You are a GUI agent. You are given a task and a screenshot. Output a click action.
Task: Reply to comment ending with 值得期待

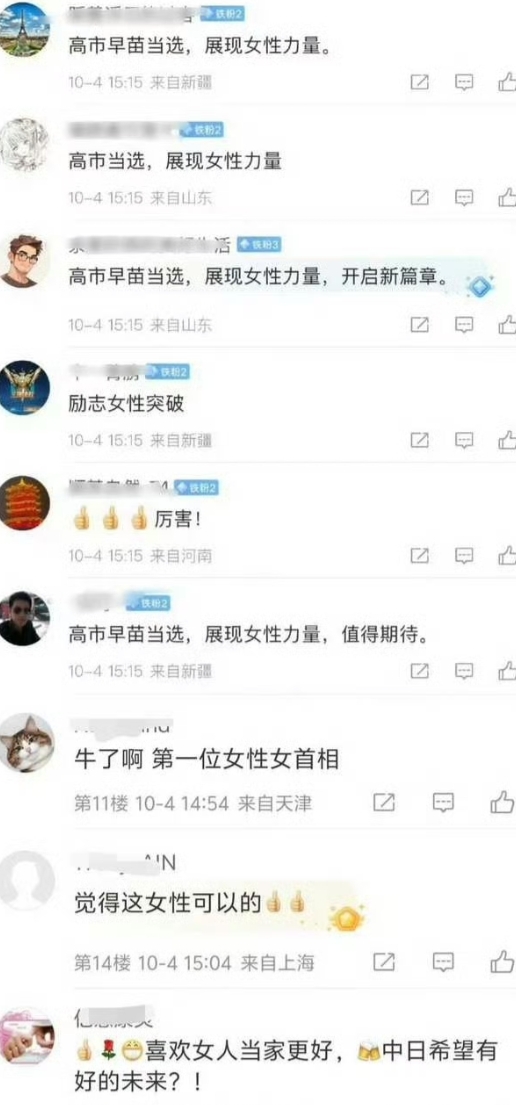[x=464, y=671]
